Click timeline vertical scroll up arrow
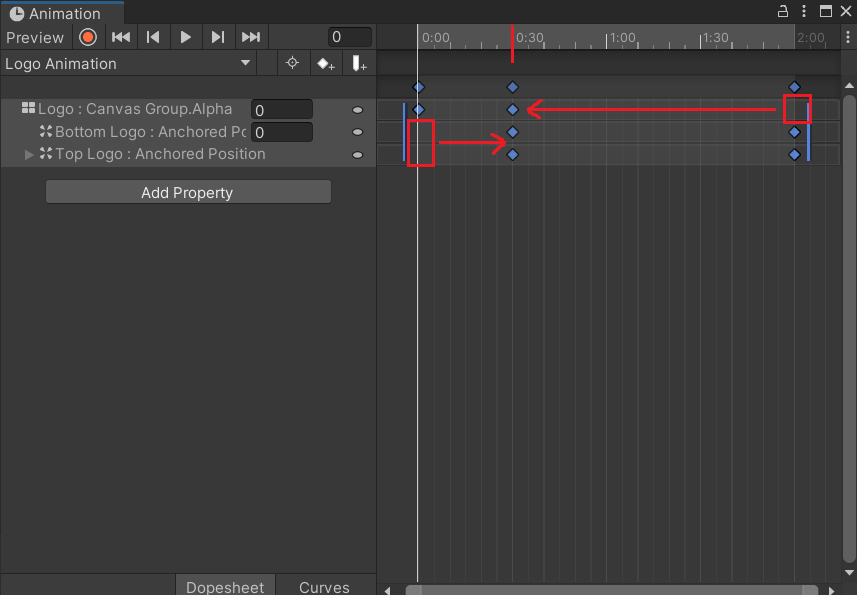 [849, 85]
